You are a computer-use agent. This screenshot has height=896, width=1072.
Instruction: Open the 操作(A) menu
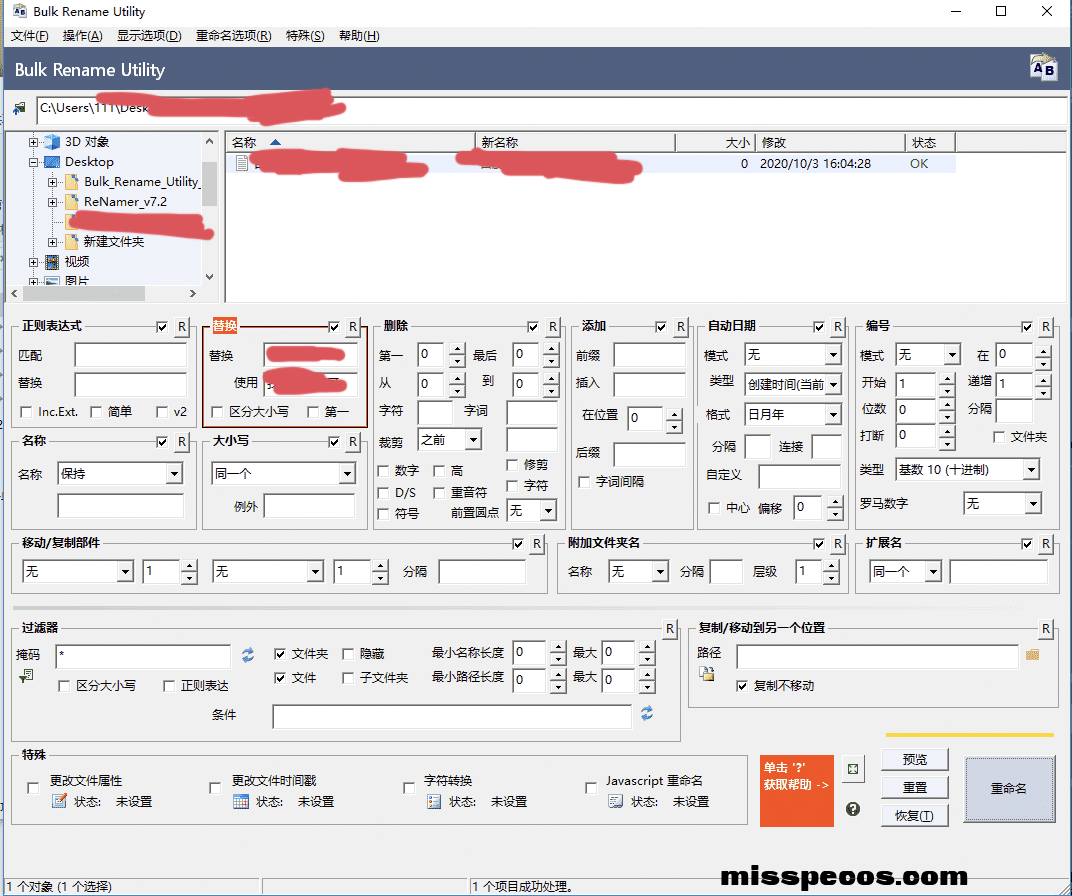click(x=83, y=36)
